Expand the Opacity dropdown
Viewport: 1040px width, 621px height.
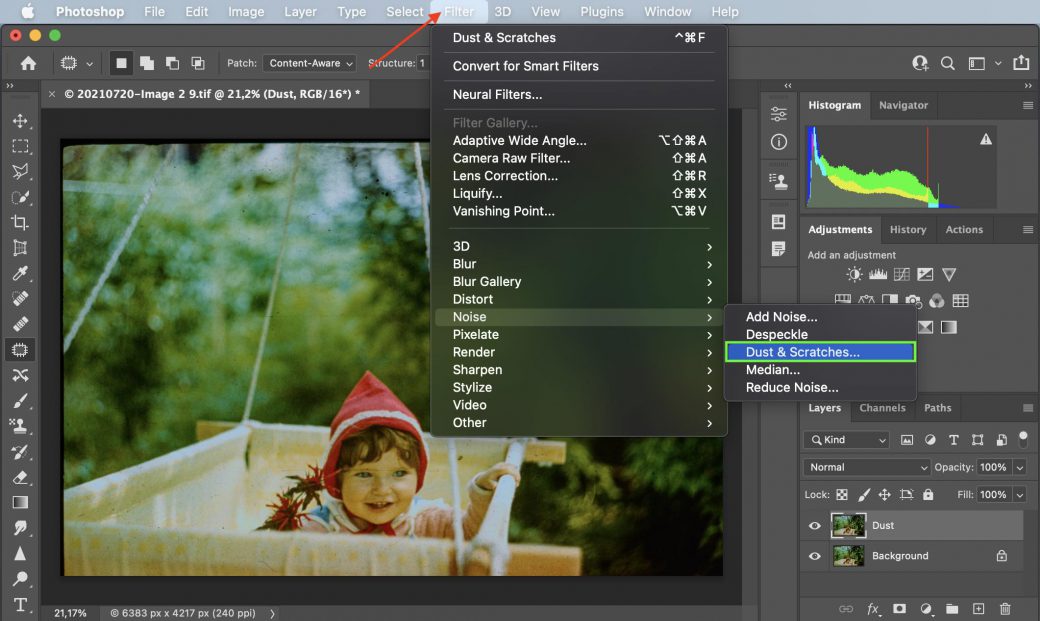1018,467
